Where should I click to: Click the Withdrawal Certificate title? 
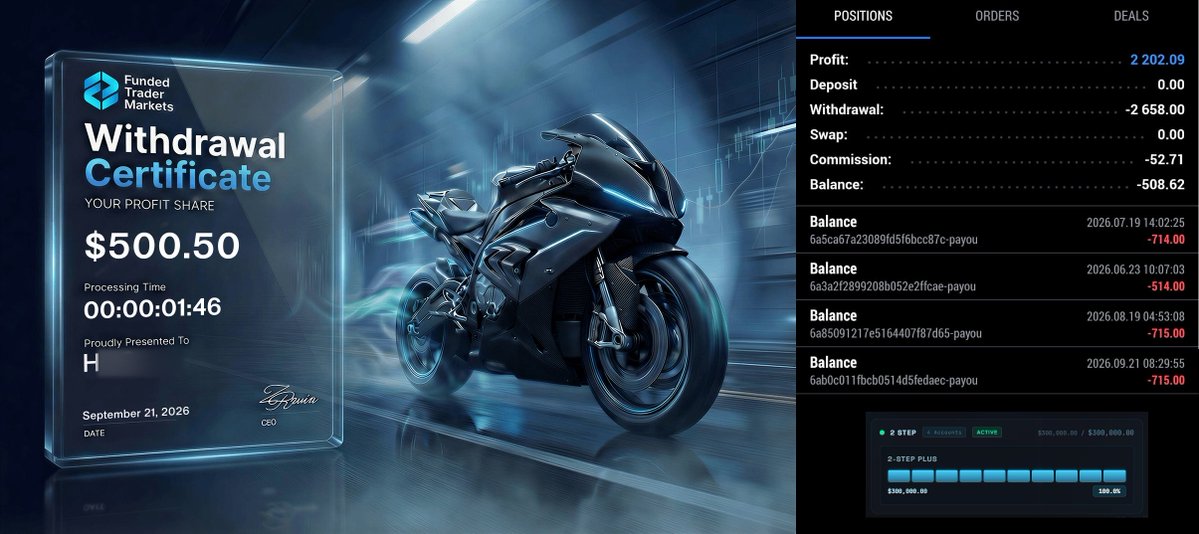click(184, 157)
